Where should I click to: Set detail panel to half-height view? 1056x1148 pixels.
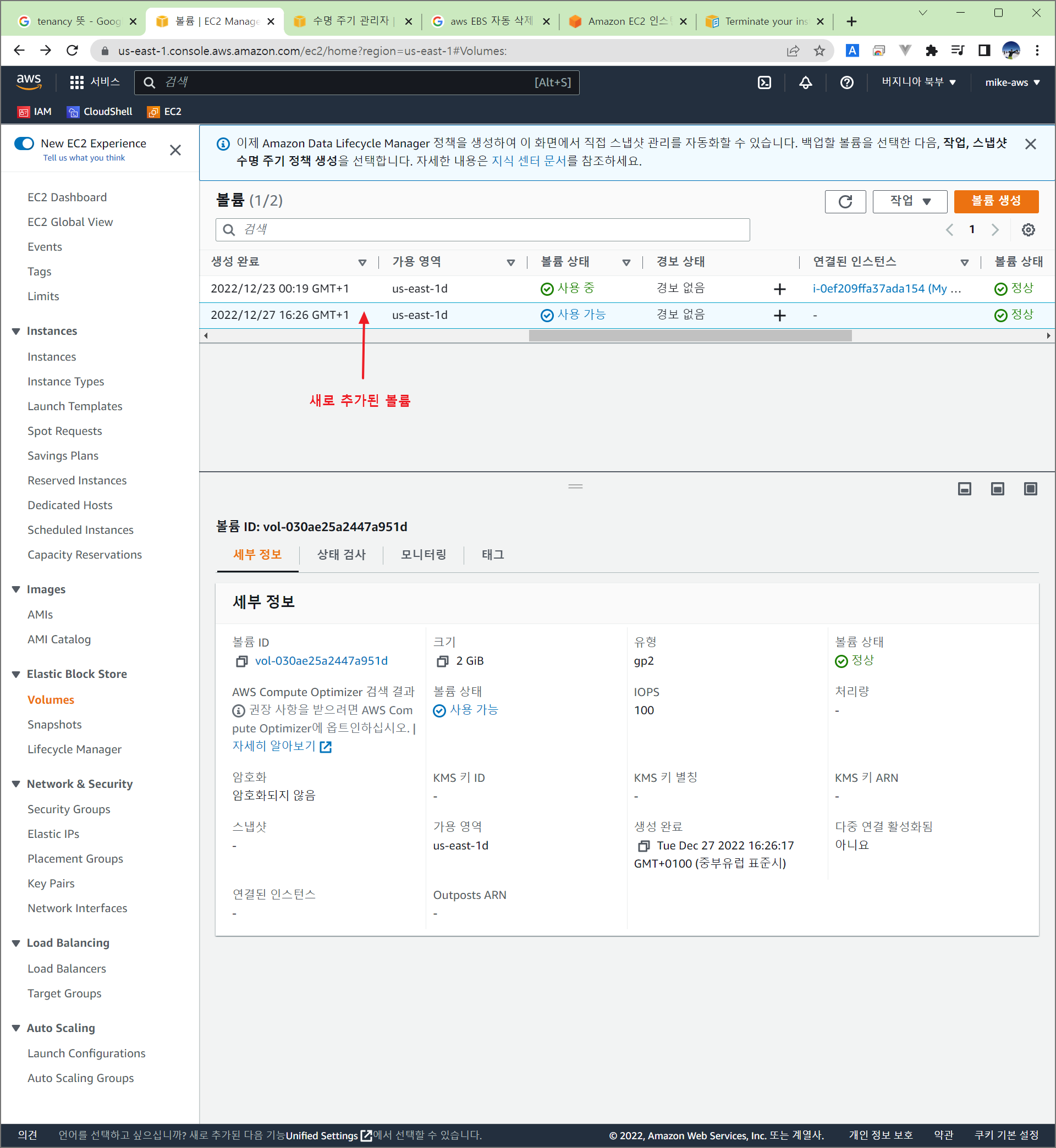click(x=997, y=489)
